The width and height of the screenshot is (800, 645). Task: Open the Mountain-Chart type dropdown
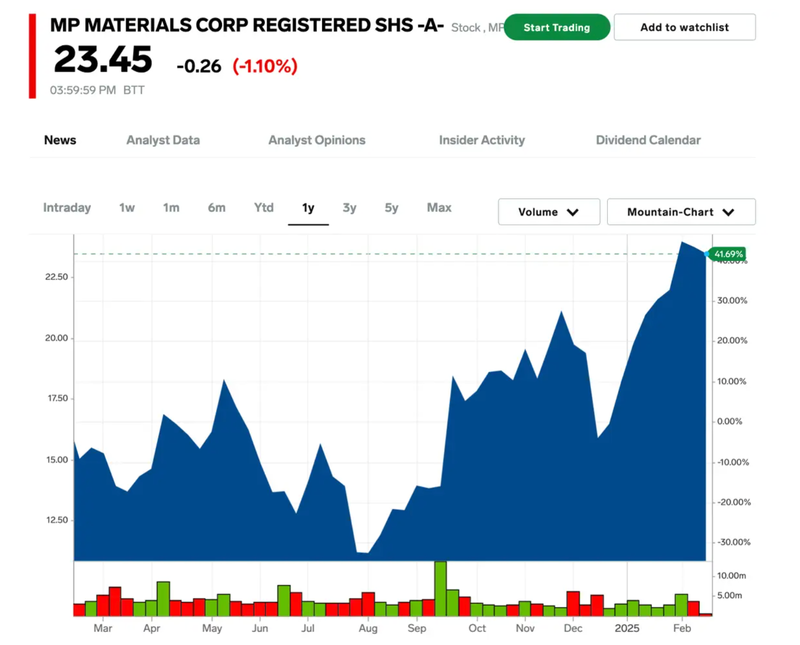click(x=681, y=212)
